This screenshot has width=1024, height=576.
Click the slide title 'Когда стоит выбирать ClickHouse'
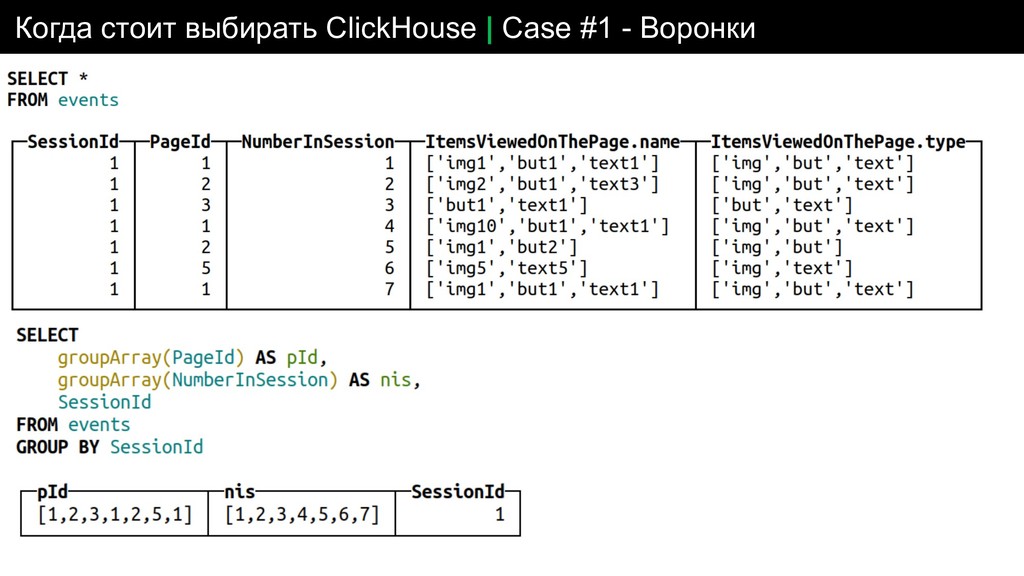[246, 28]
